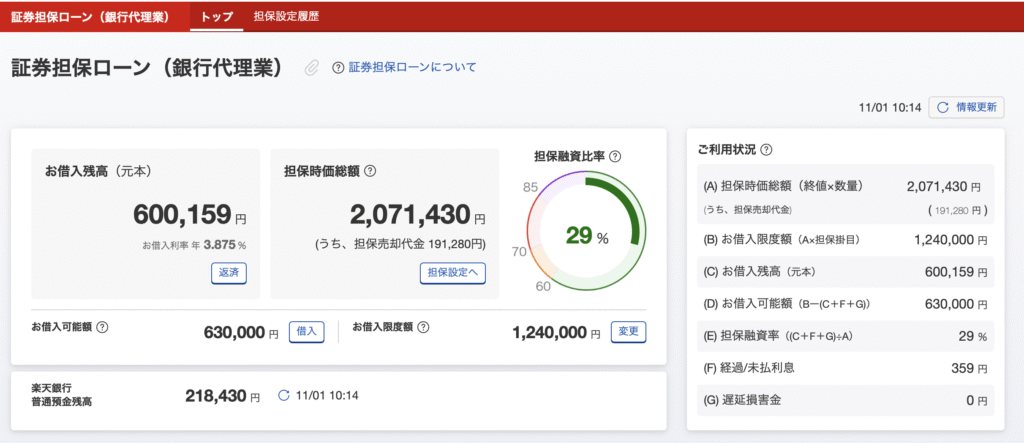Click help icon next to ご利用状況
The image size is (1024, 443).
point(766,150)
